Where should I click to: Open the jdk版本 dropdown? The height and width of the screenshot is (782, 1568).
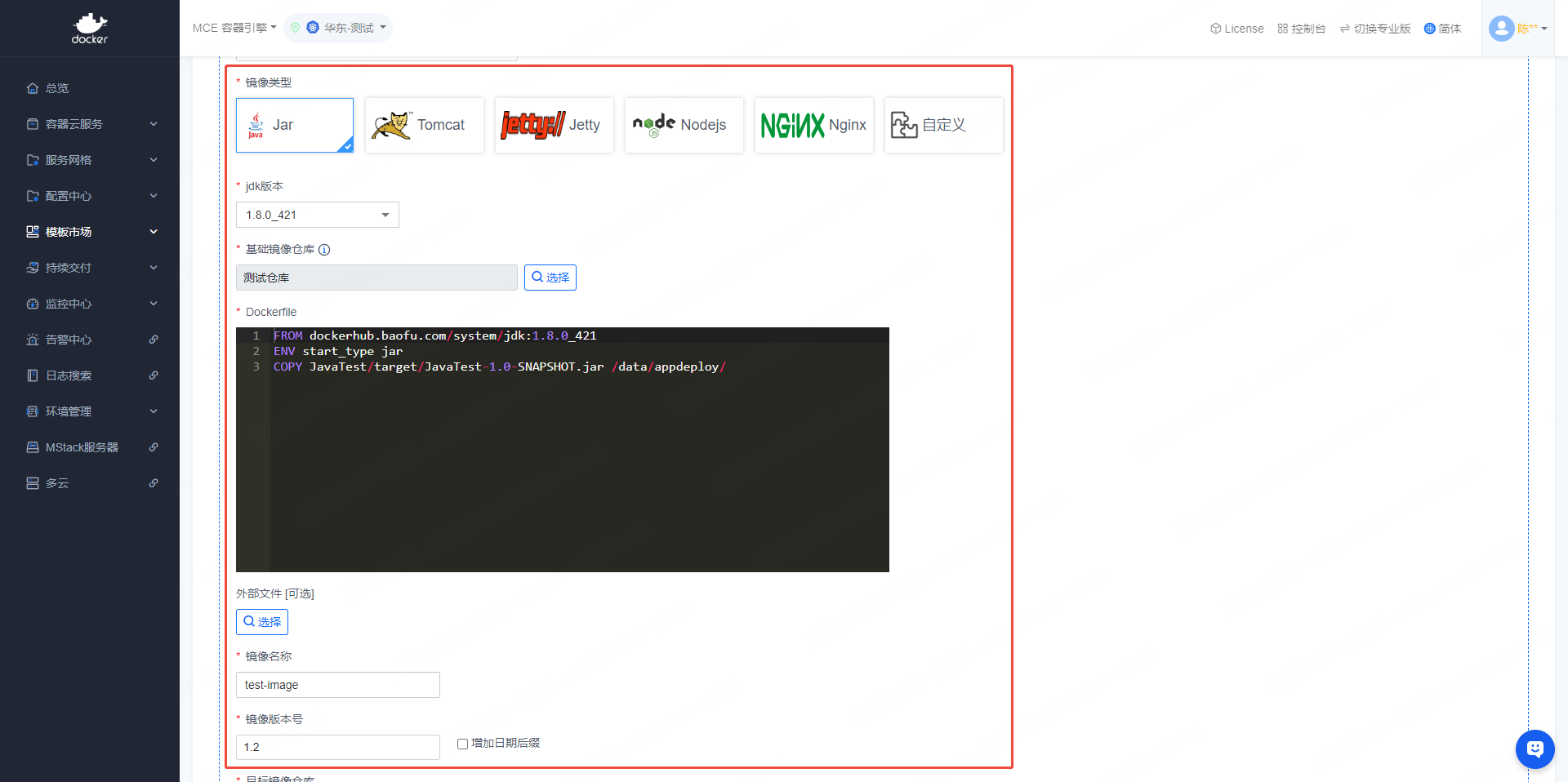point(317,215)
